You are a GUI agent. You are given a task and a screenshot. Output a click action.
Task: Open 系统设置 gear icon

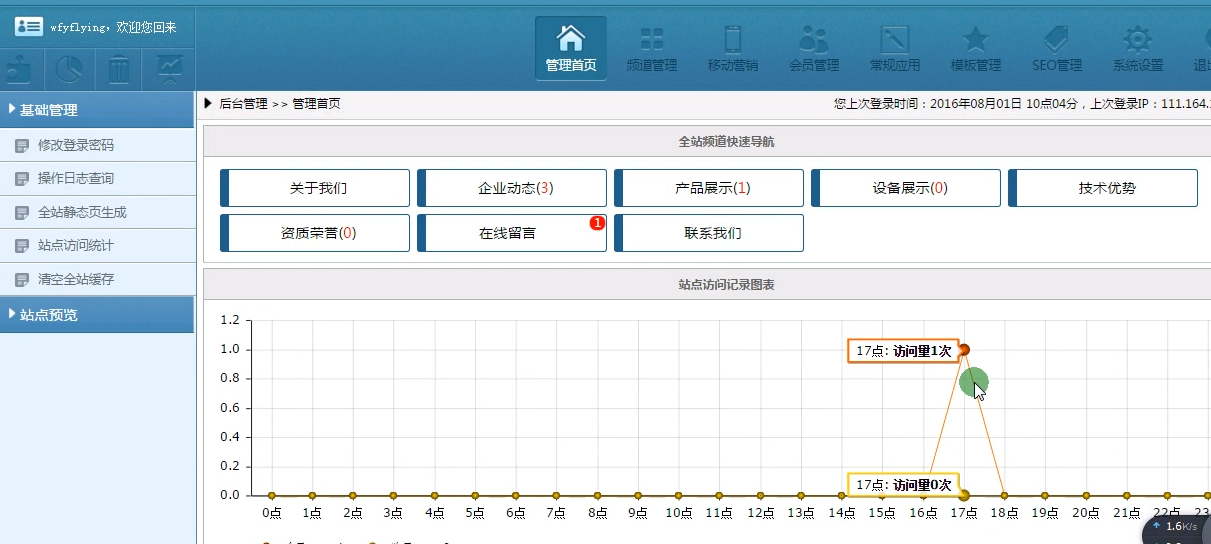1137,40
